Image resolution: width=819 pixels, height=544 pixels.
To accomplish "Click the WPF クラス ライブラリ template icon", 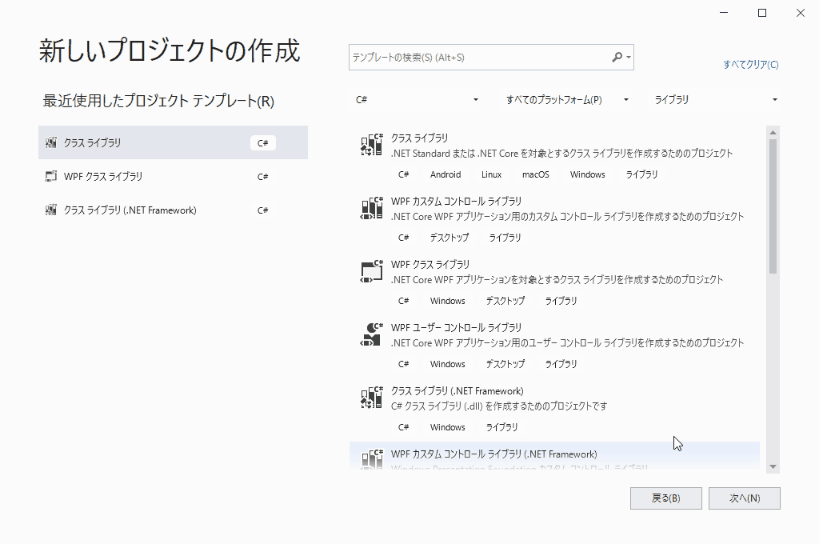I will point(371,271).
